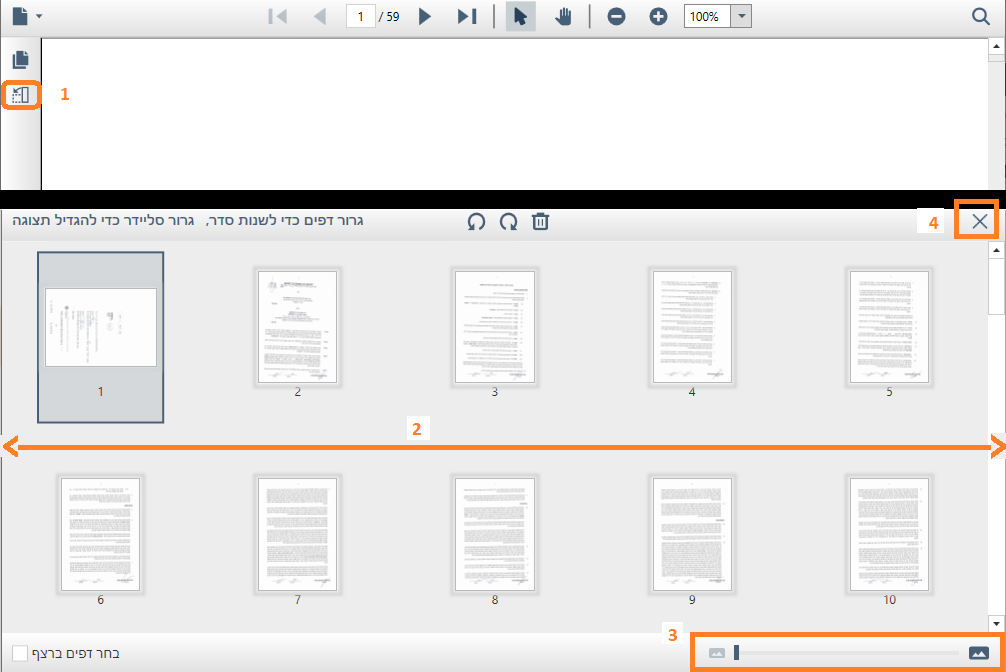Jump to the last page
The image size is (1006, 672).
pyautogui.click(x=466, y=17)
